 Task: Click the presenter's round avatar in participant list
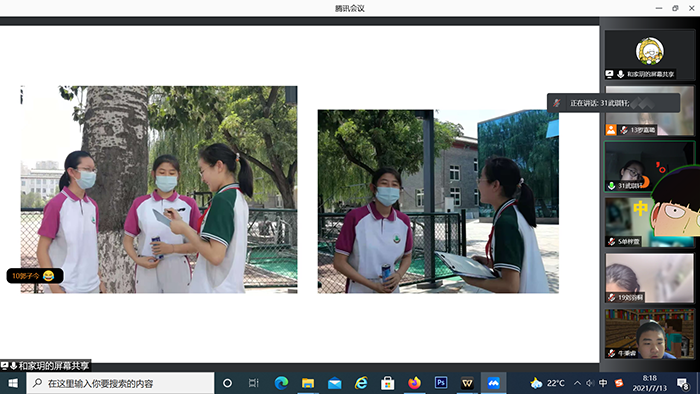click(x=650, y=50)
